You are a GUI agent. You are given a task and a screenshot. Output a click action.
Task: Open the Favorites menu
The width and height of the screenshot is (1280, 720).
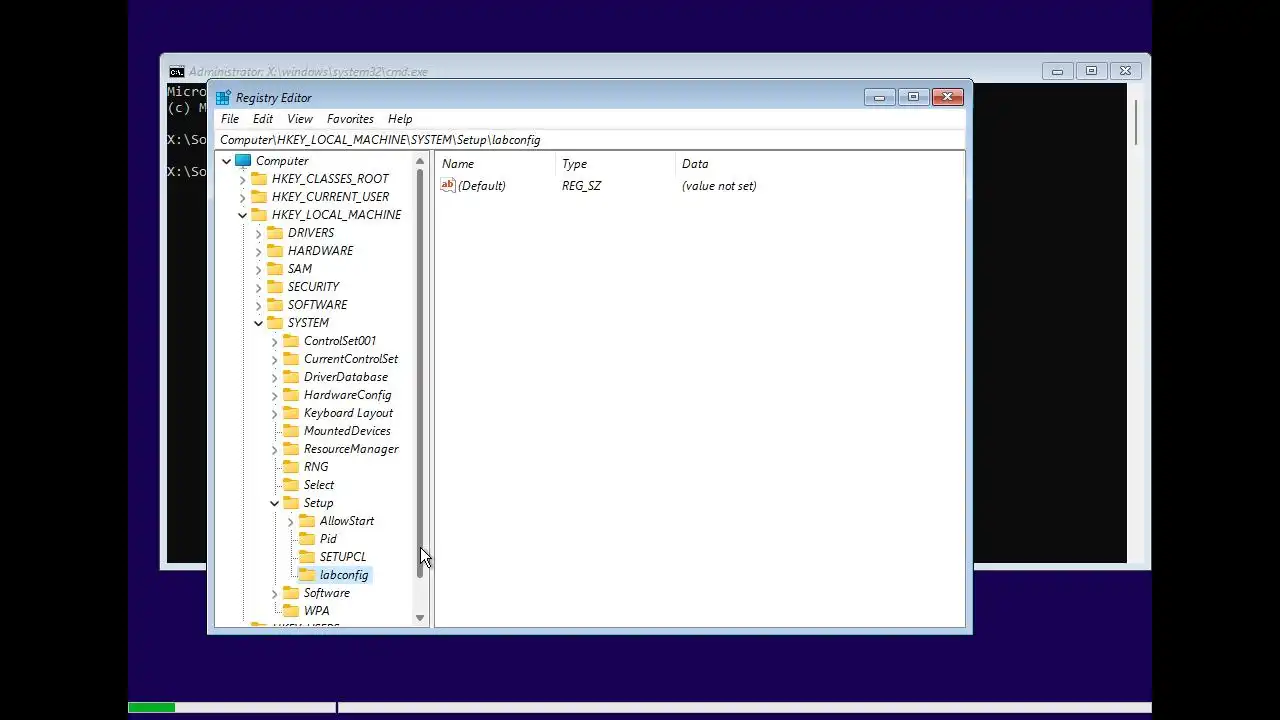tap(350, 119)
